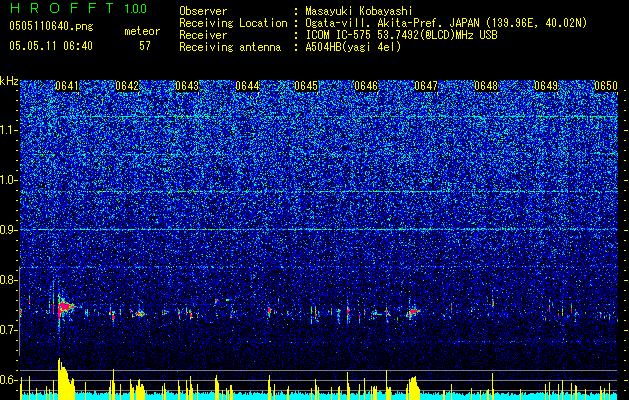Click the 0647 time marker

(426, 86)
